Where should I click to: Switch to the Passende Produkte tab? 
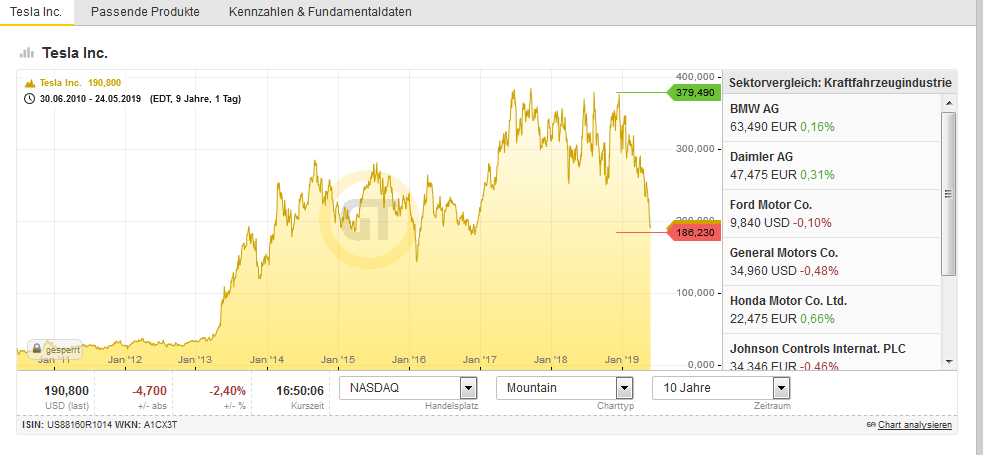pyautogui.click(x=145, y=12)
